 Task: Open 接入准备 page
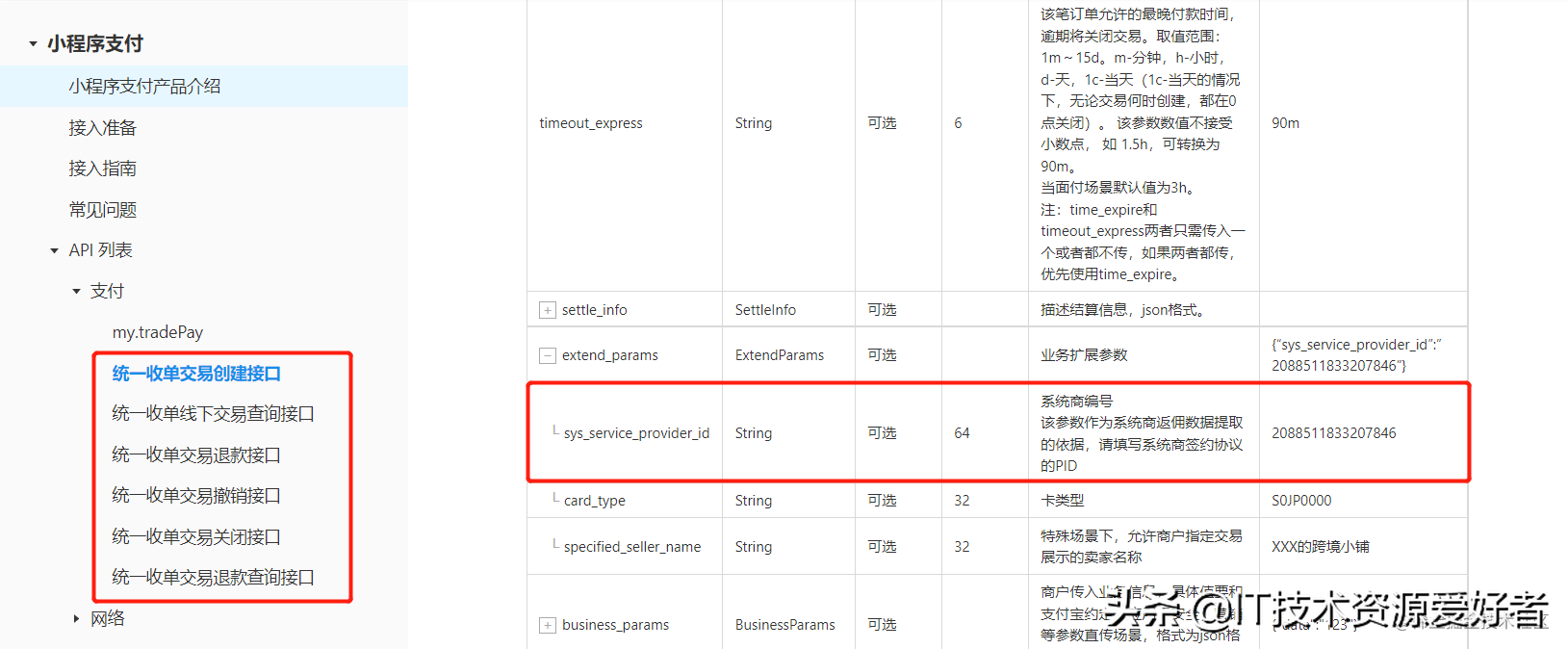(x=103, y=127)
